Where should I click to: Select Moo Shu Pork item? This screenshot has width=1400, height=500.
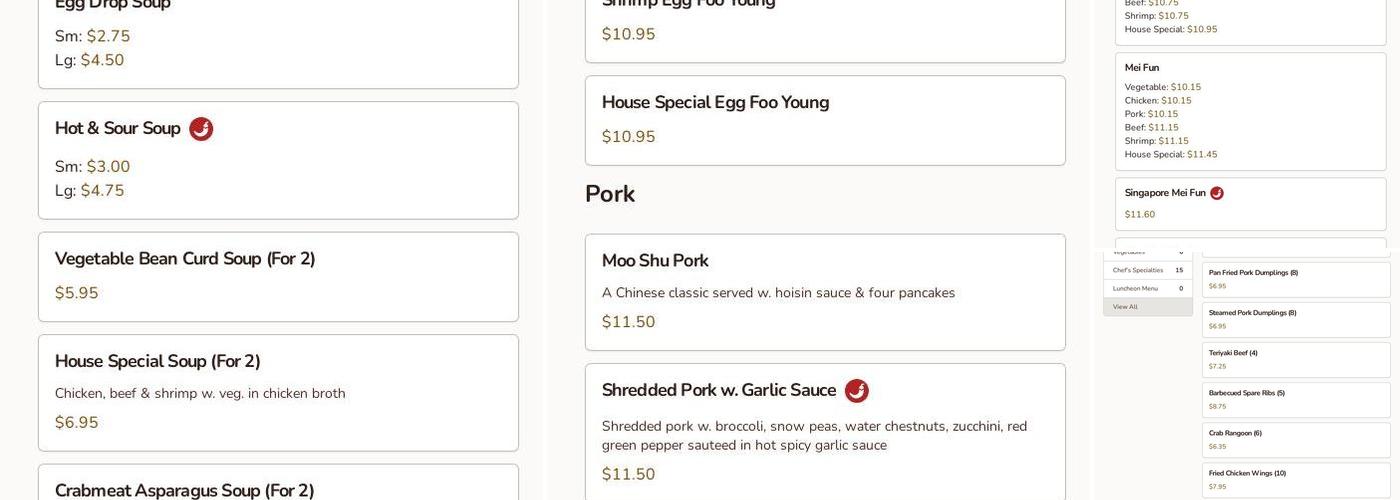tap(655, 261)
